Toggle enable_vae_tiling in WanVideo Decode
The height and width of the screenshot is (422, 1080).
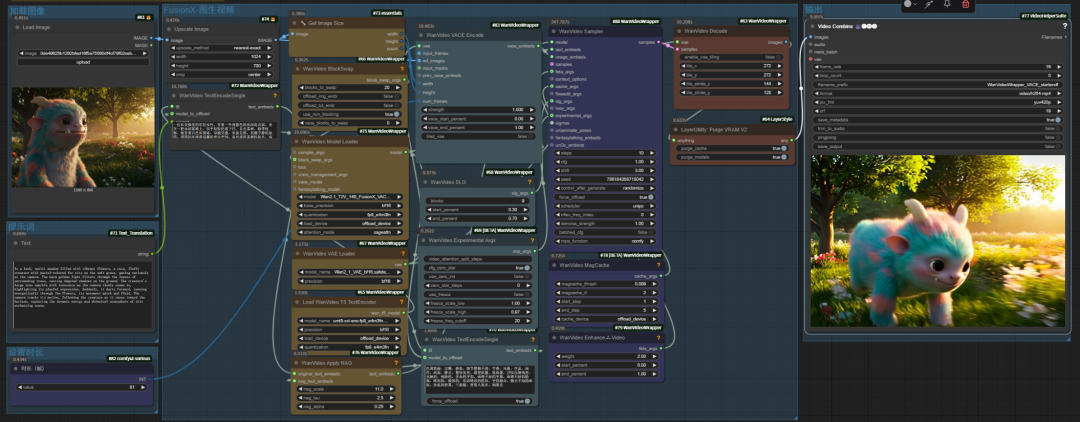tap(731, 57)
